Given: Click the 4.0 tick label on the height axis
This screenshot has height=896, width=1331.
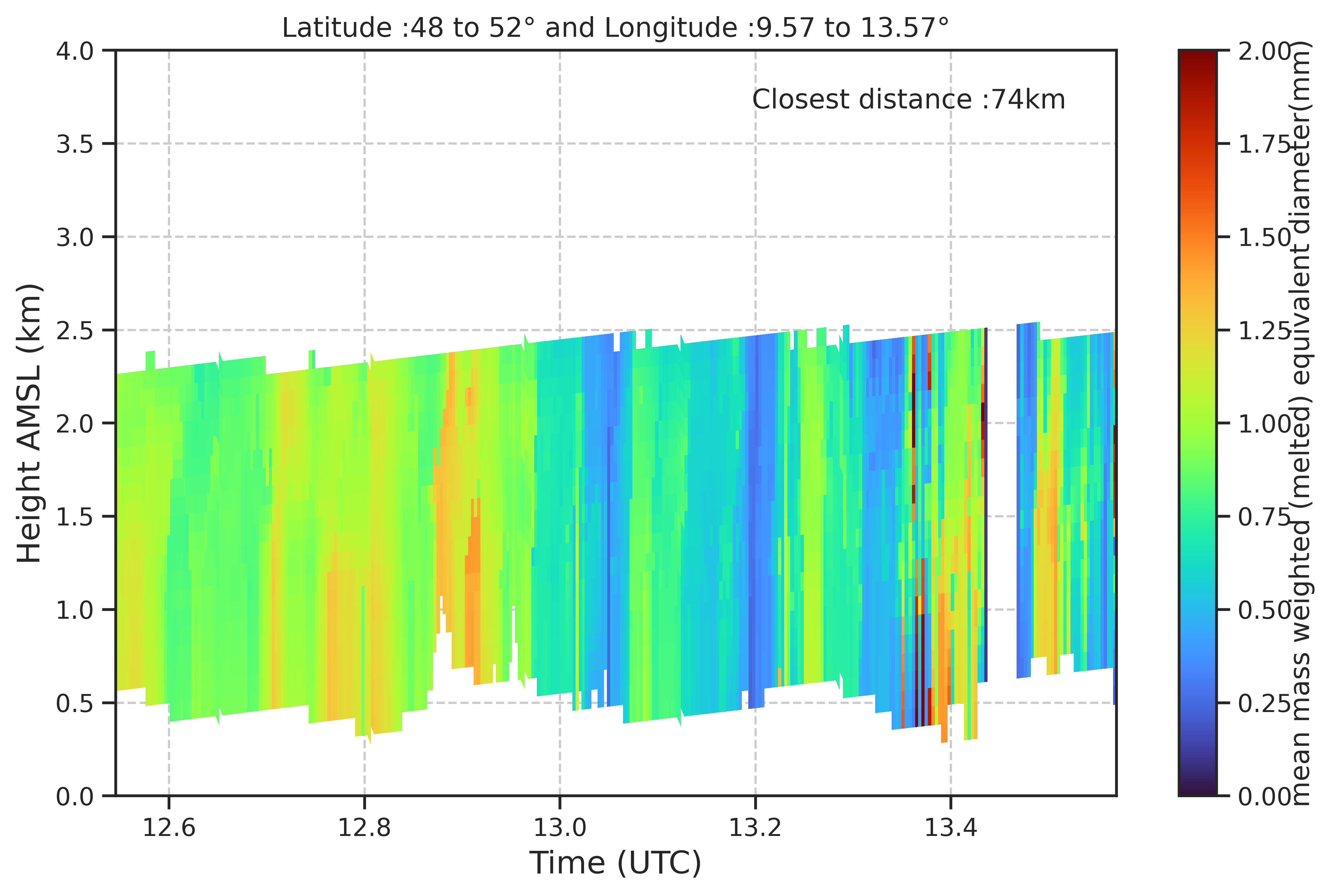Looking at the screenshot, I should point(75,51).
